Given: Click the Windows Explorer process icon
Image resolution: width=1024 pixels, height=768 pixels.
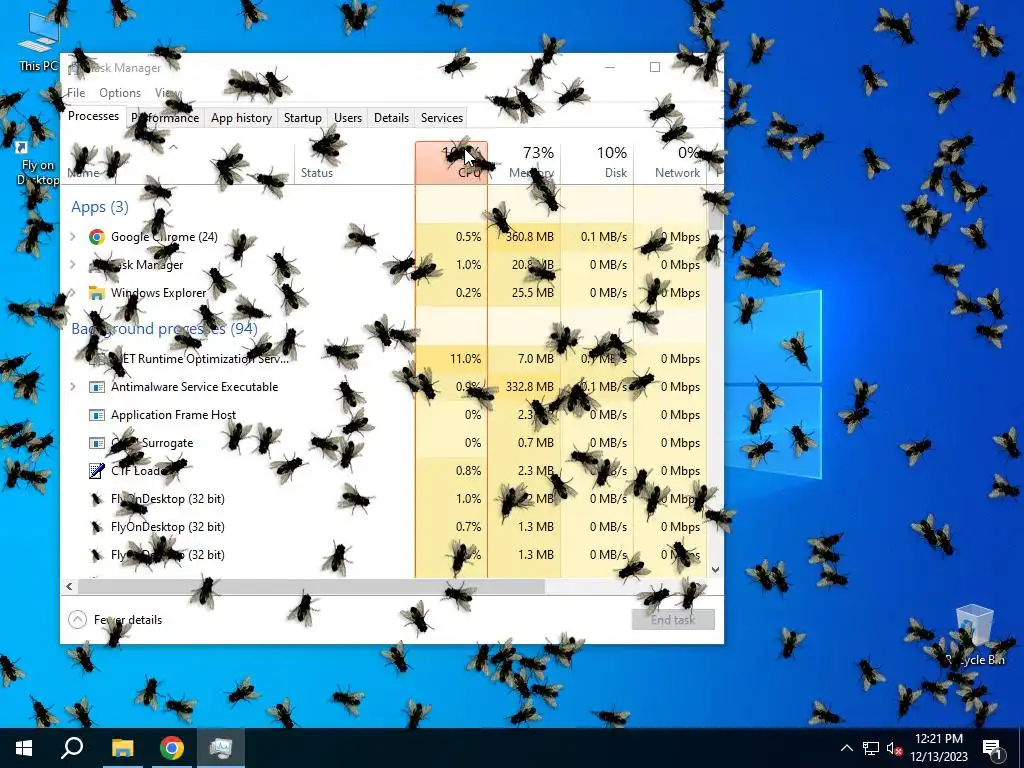Looking at the screenshot, I should (x=97, y=293).
